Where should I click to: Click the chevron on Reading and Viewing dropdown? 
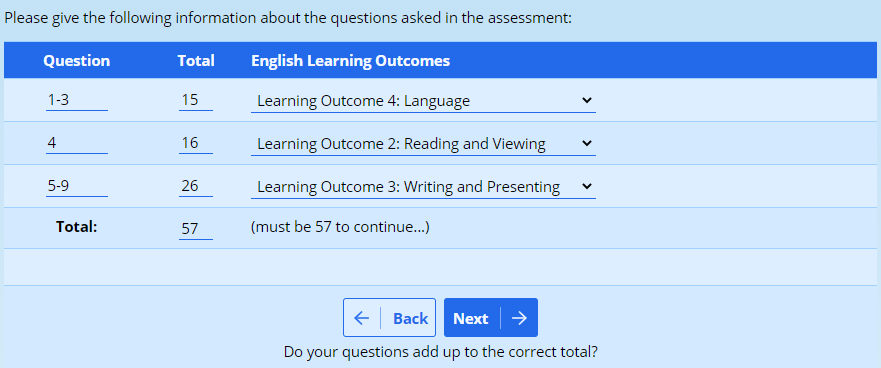coord(587,143)
